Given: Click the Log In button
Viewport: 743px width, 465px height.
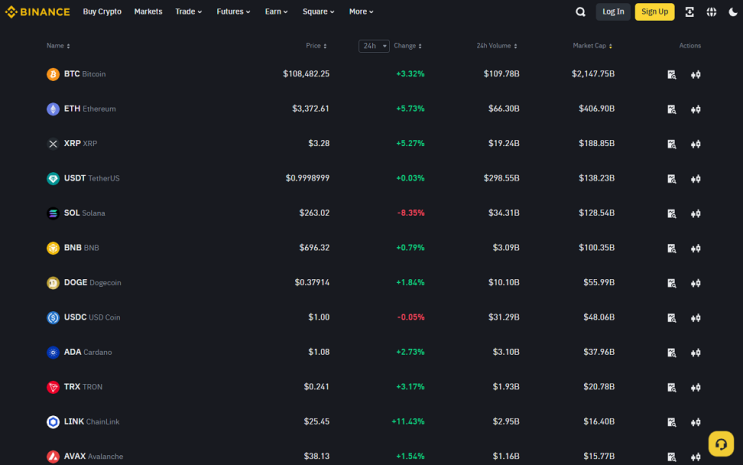Looking at the screenshot, I should point(613,12).
